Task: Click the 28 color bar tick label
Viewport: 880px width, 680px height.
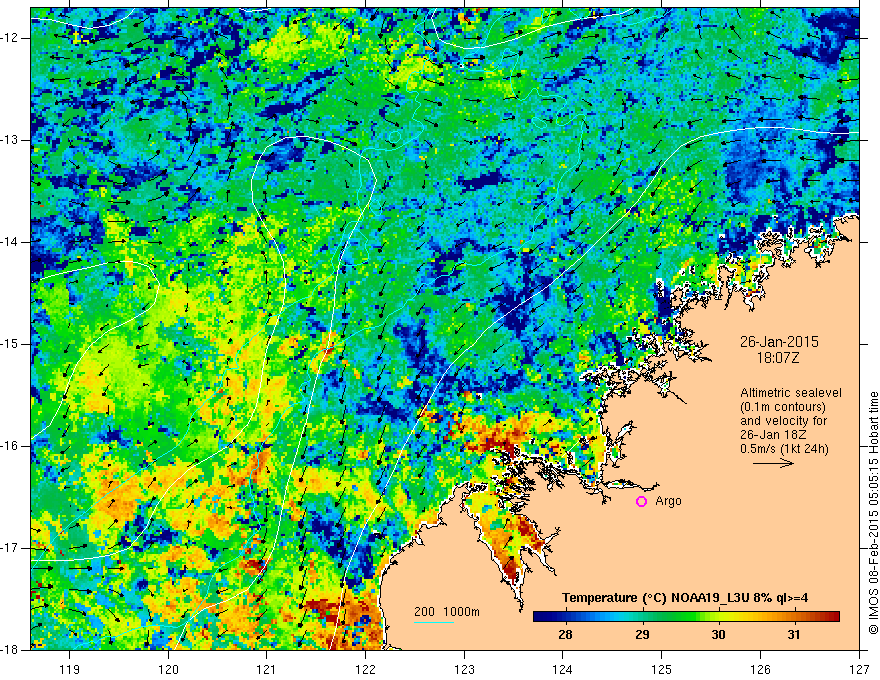Action: click(x=566, y=635)
